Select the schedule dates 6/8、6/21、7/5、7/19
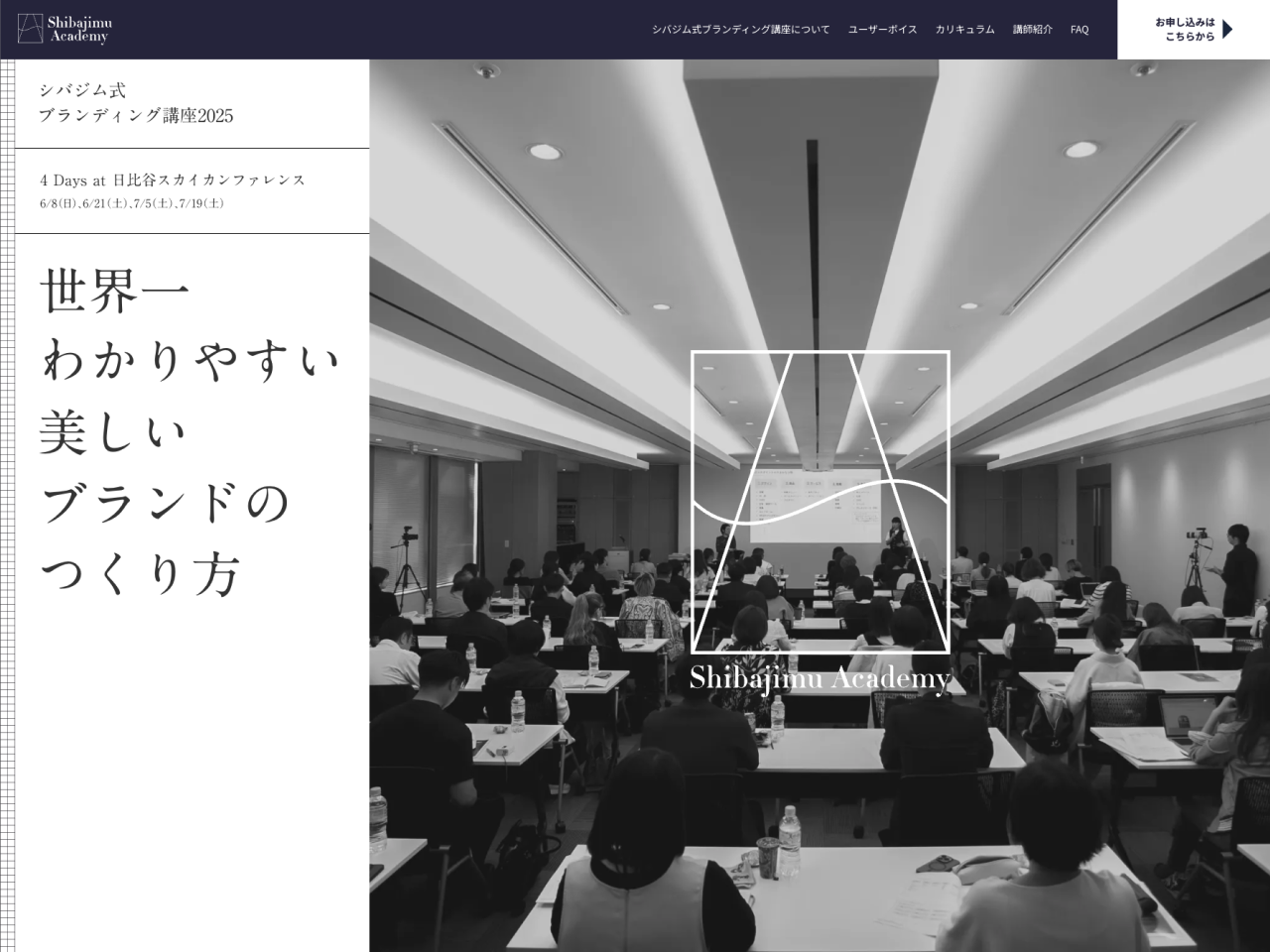The image size is (1270, 952). click(x=132, y=204)
